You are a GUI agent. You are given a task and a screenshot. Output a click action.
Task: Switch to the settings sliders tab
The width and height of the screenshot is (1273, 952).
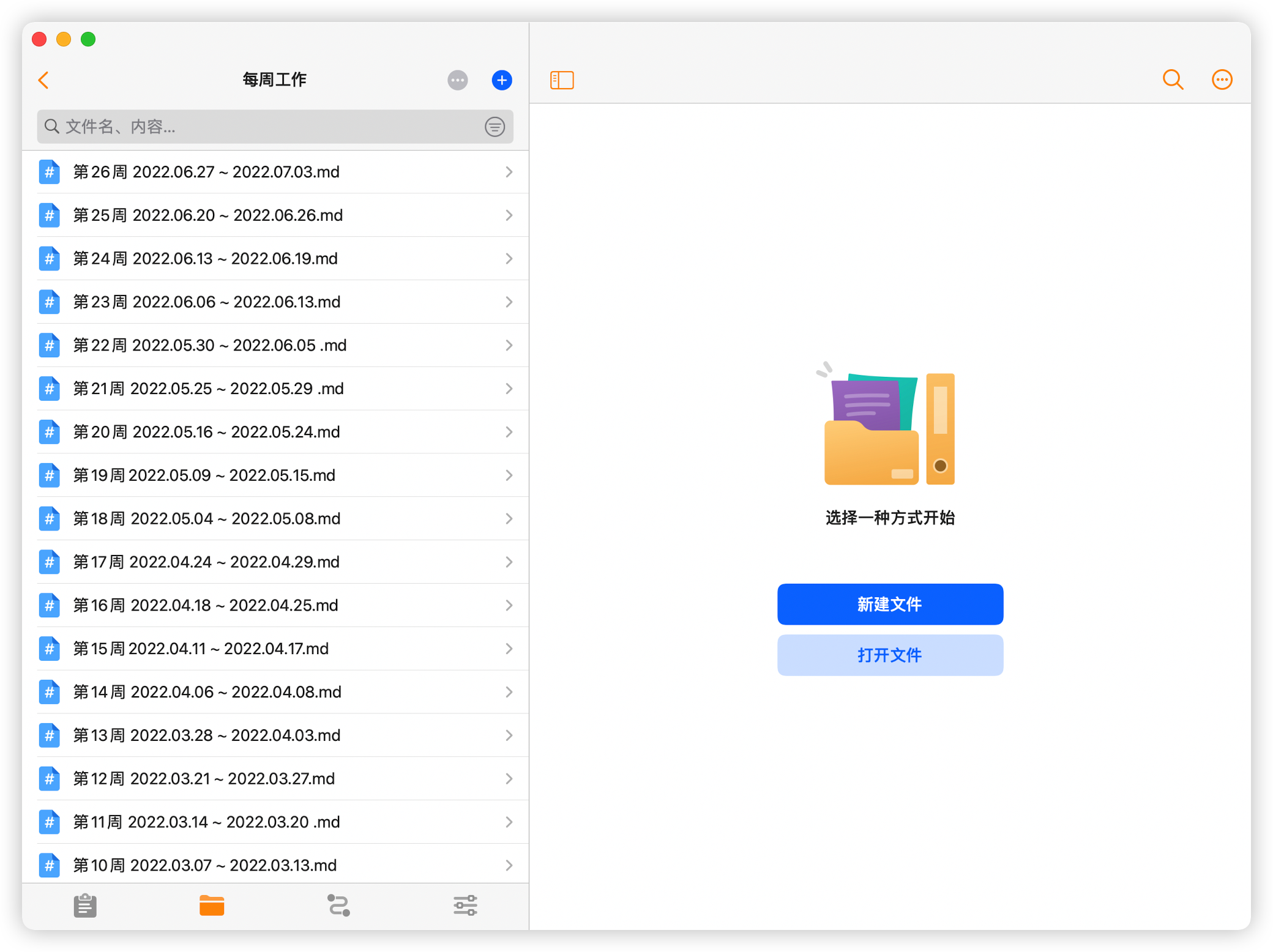465,906
